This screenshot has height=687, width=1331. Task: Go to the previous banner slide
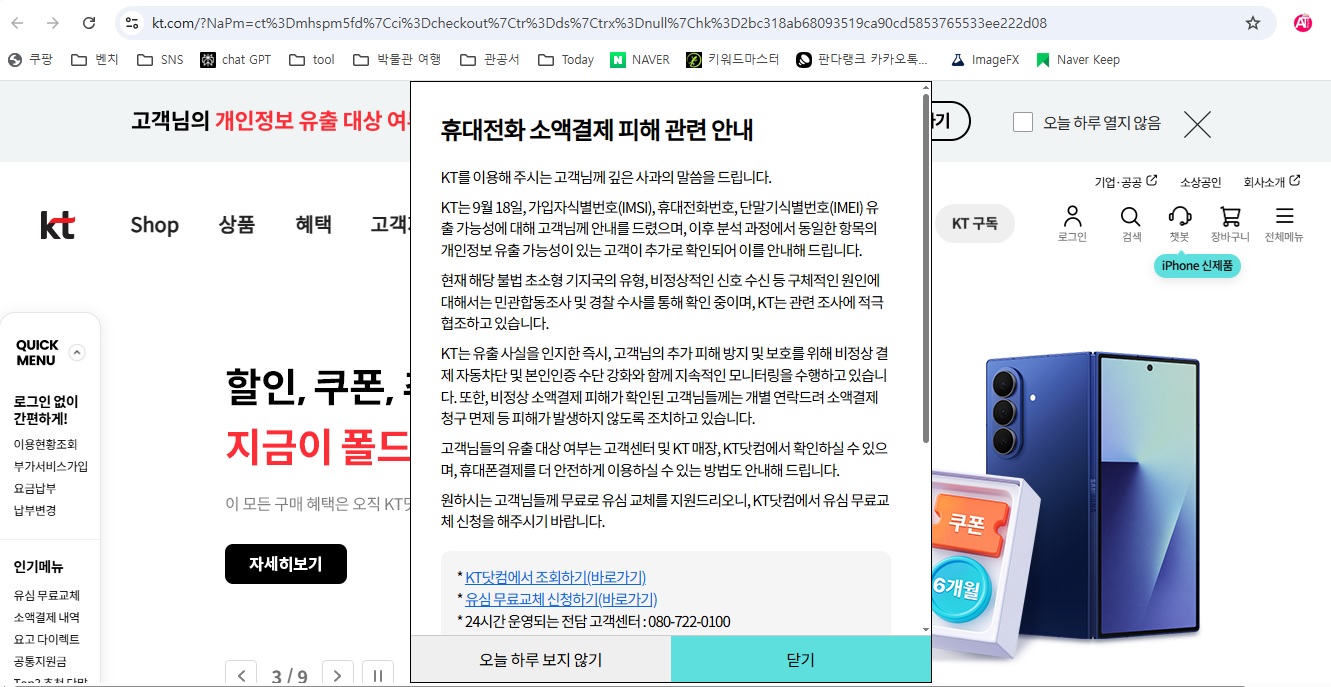click(x=241, y=676)
